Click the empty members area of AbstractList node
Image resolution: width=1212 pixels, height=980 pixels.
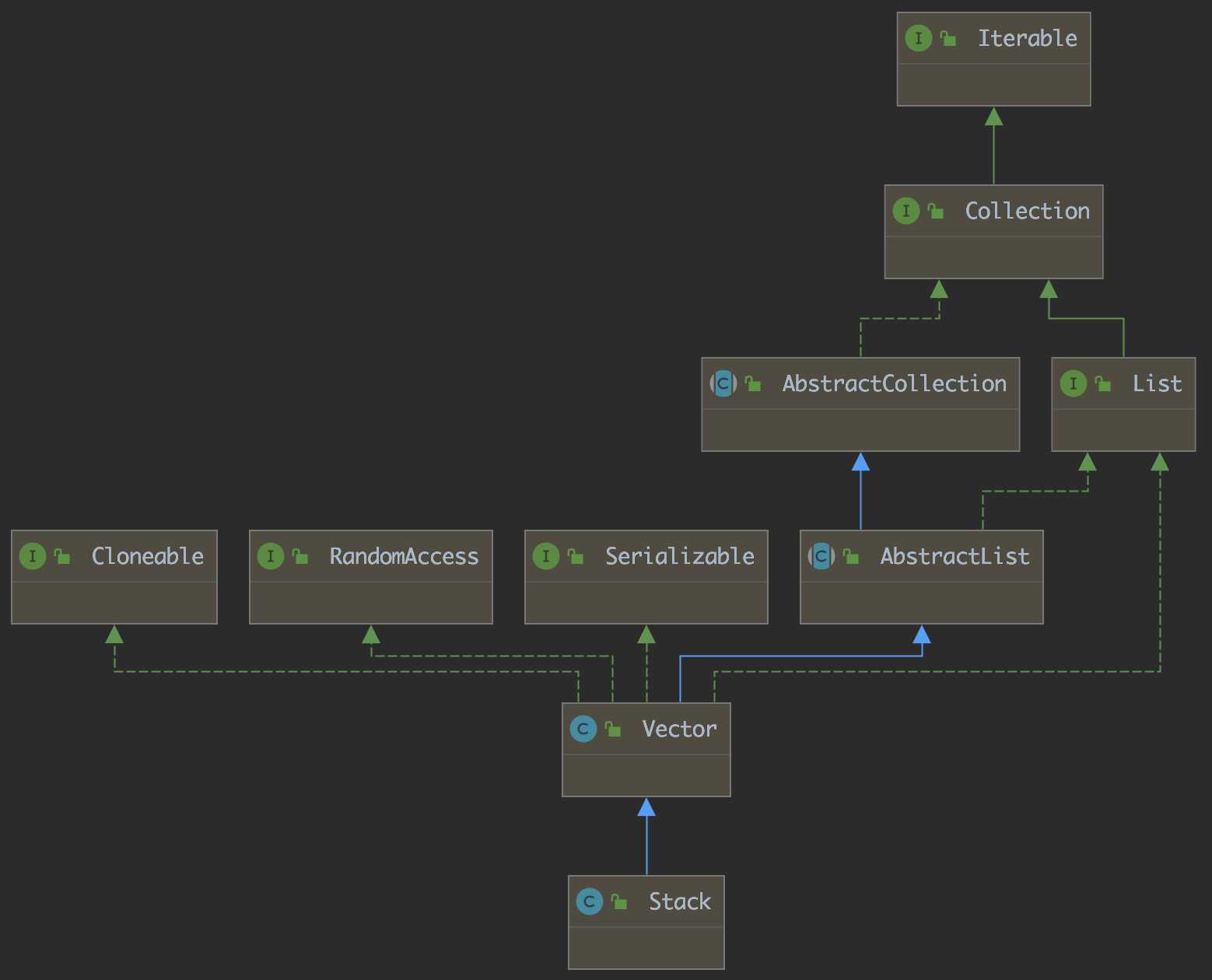point(922,603)
